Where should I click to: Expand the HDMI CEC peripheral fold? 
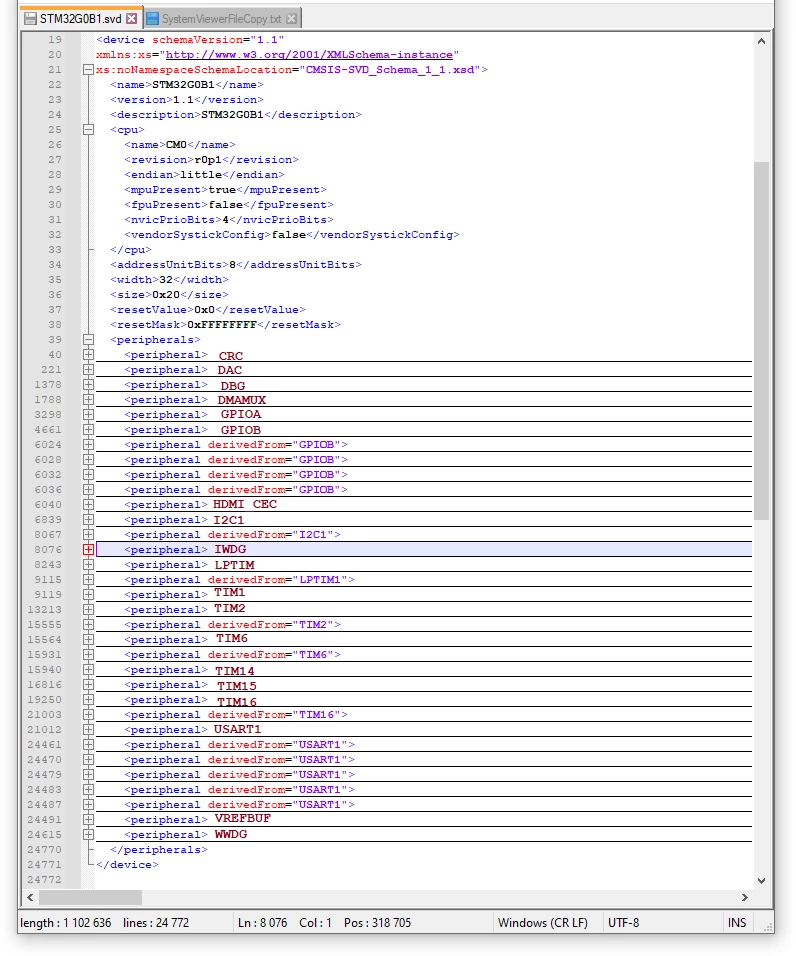(x=88, y=505)
